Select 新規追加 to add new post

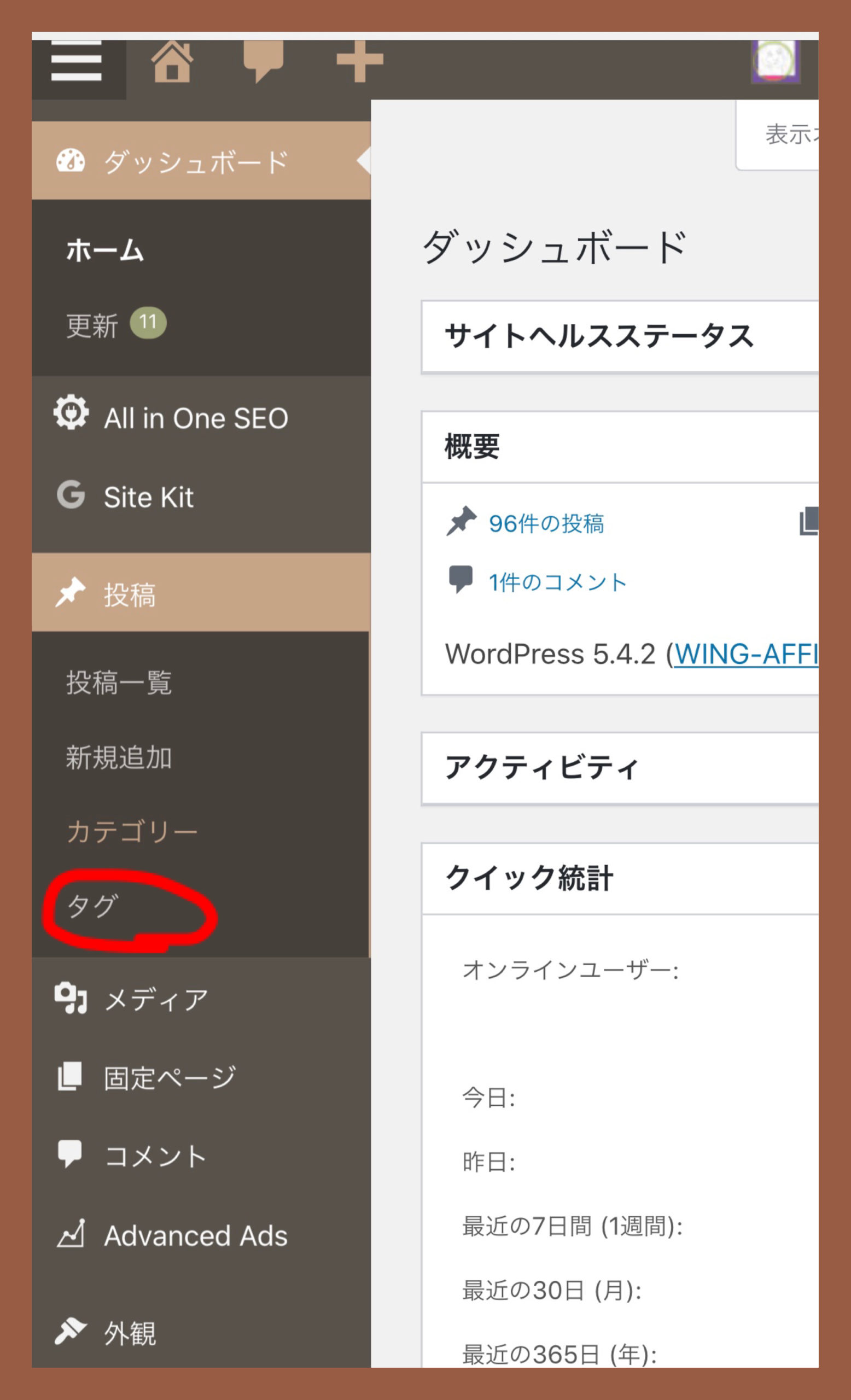(x=119, y=757)
